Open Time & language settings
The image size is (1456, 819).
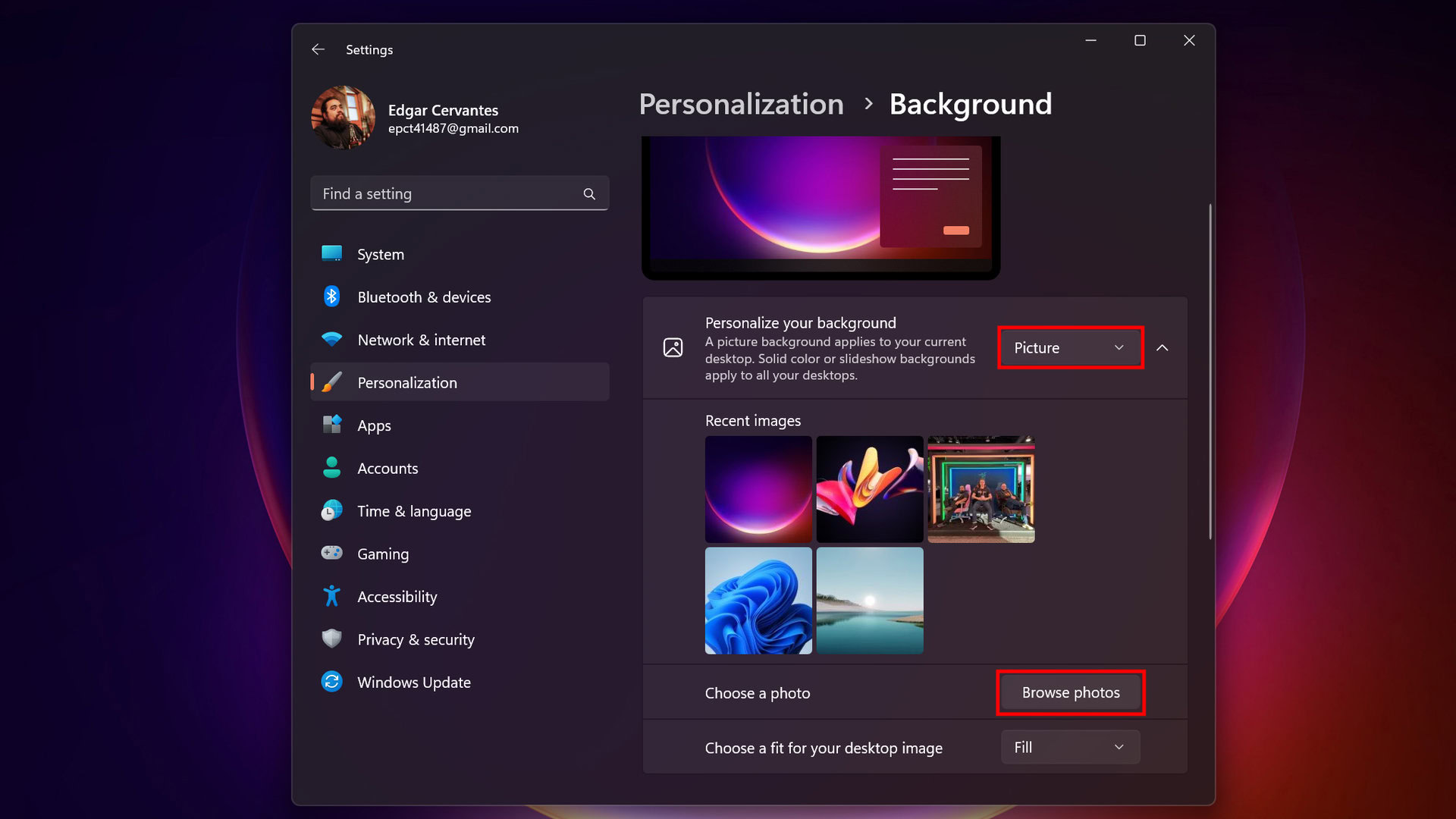pyautogui.click(x=414, y=511)
